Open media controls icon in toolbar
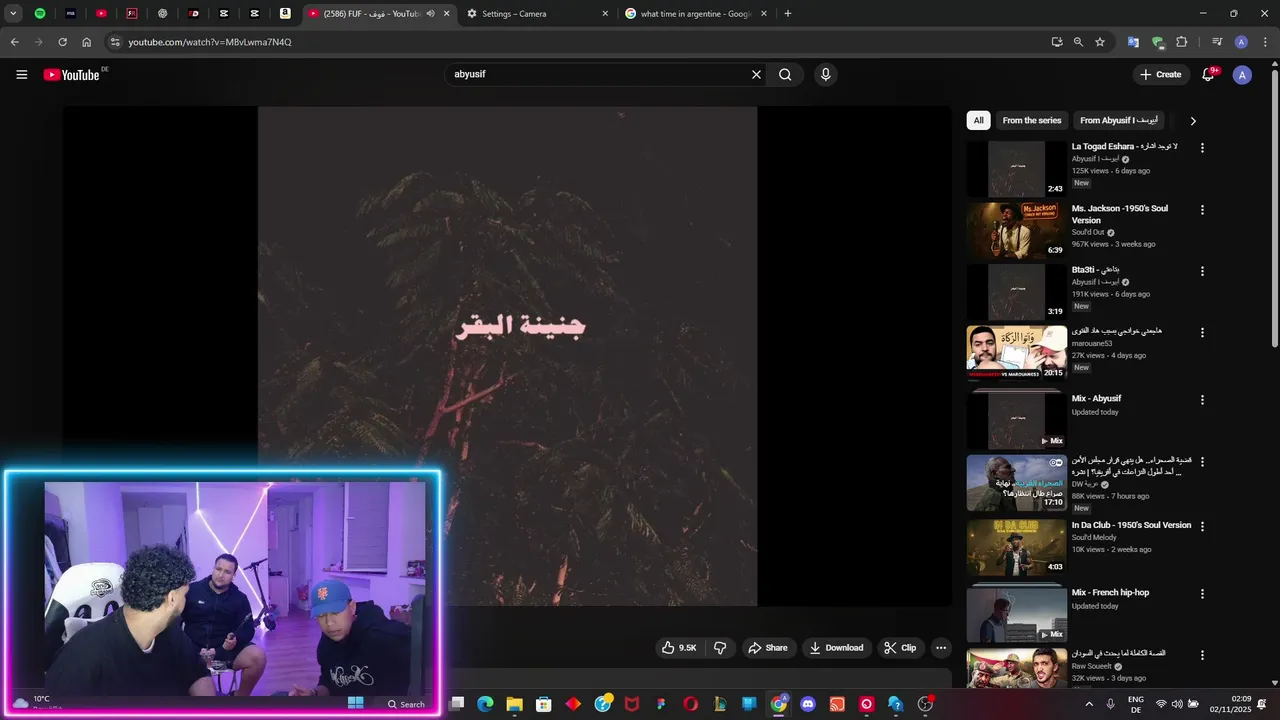The height and width of the screenshot is (720, 1280). [1217, 42]
